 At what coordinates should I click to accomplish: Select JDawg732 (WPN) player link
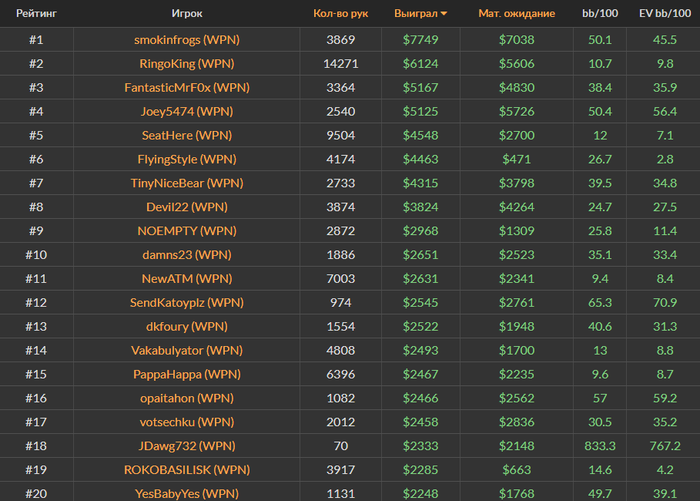[x=187, y=446]
